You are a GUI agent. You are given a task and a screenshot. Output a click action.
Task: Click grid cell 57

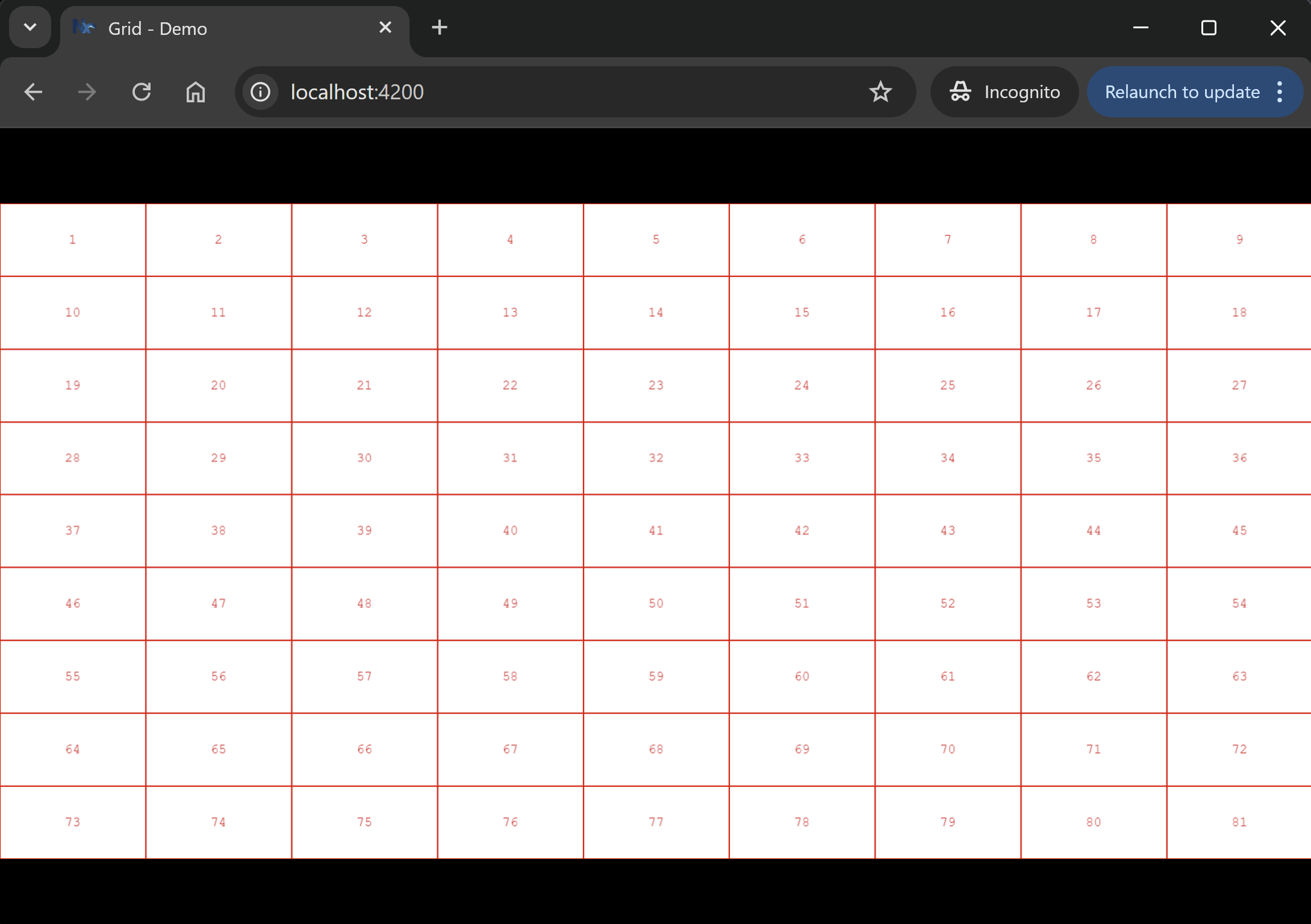364,677
